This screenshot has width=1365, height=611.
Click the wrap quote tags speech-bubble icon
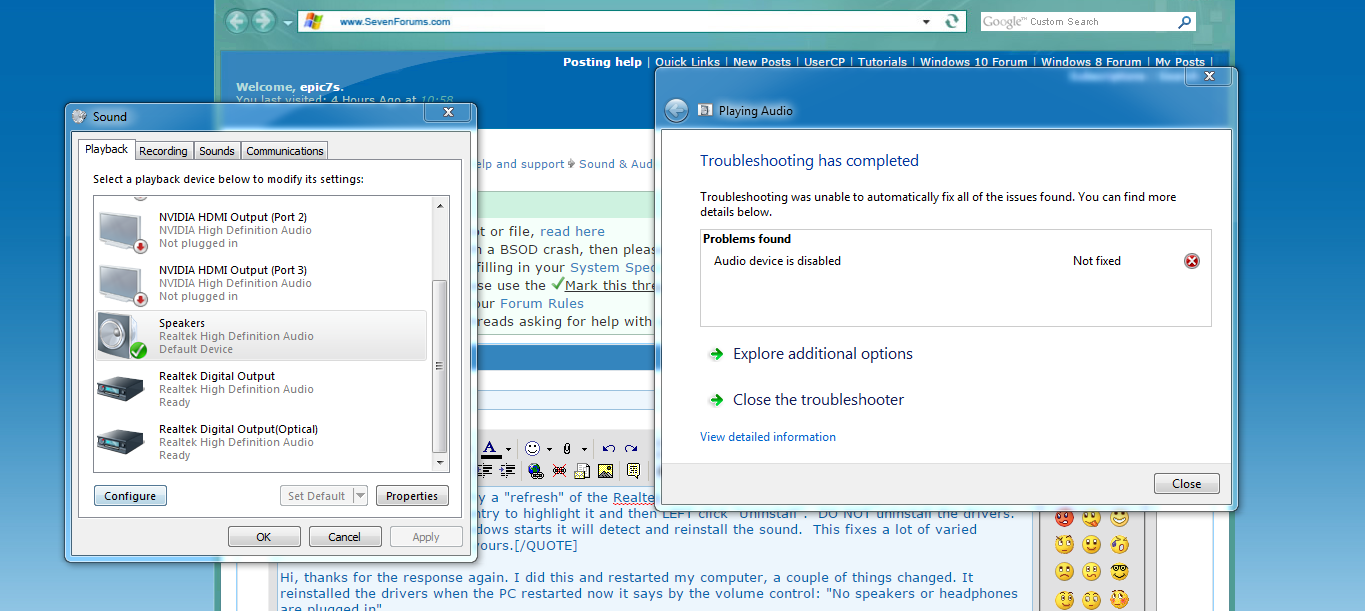633,471
